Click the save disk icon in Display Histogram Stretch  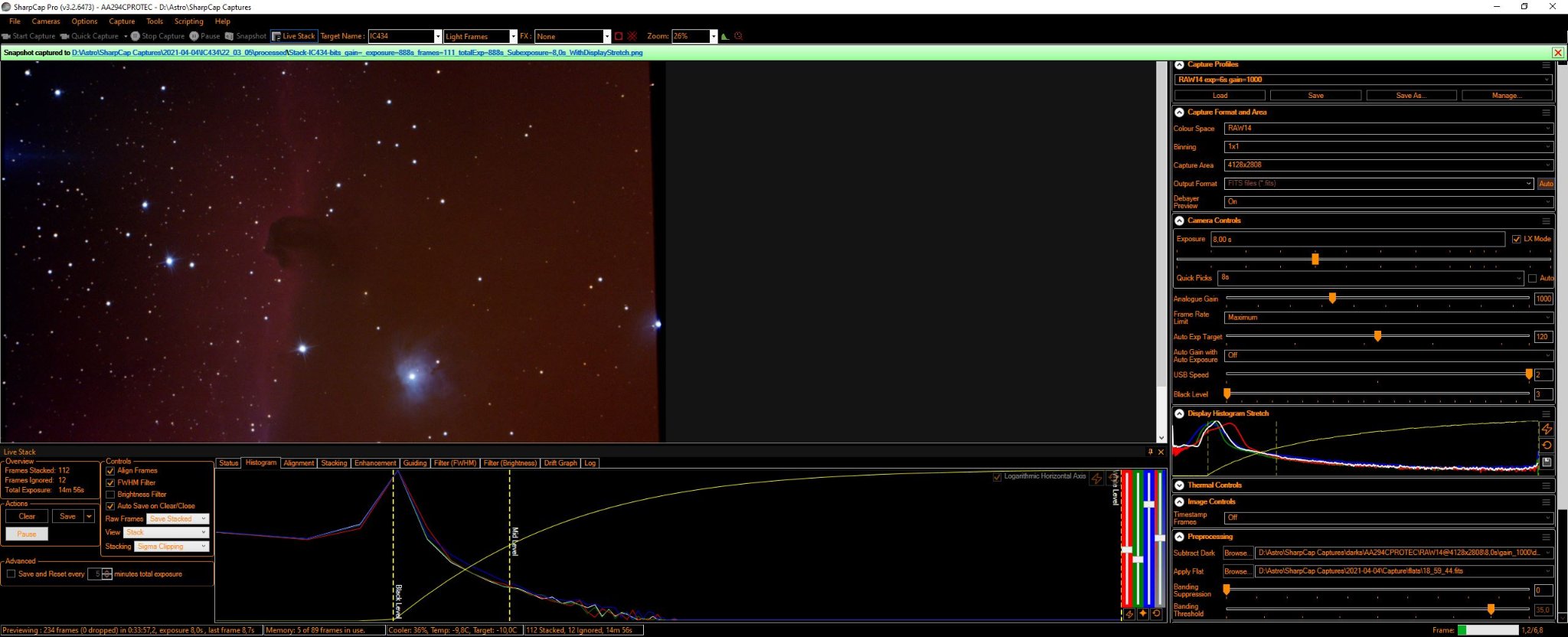click(1546, 462)
